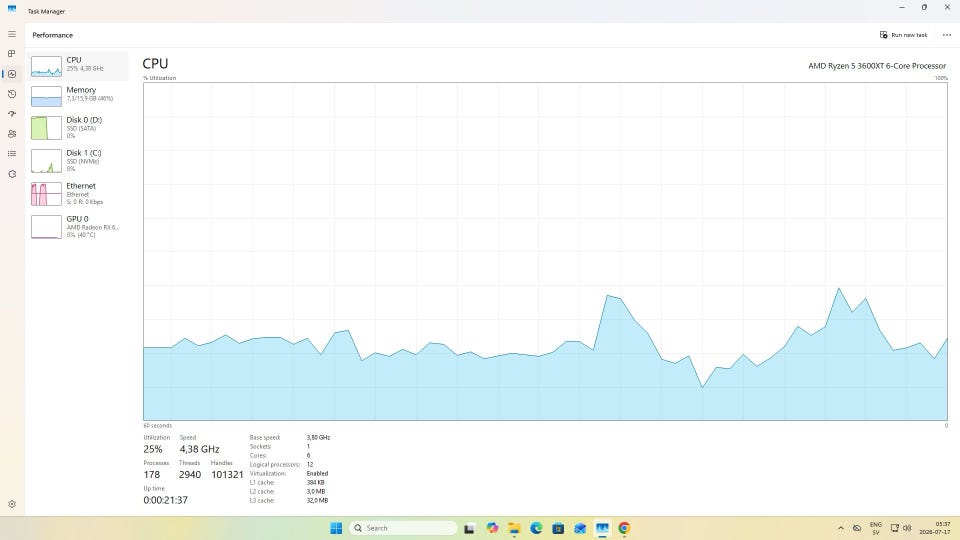Open the three-dot more options menu

tap(947, 35)
